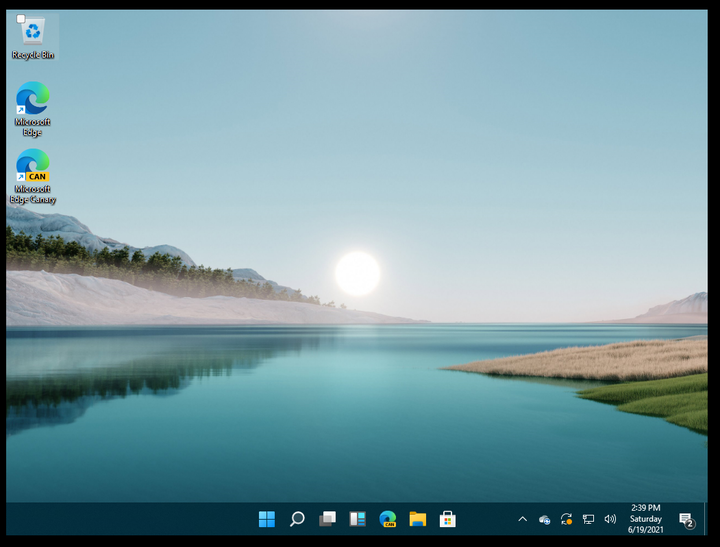Screen dimensions: 720x547
Task: Select the Microsoft Edge Canary desktop shortcut
Action: (x=33, y=176)
